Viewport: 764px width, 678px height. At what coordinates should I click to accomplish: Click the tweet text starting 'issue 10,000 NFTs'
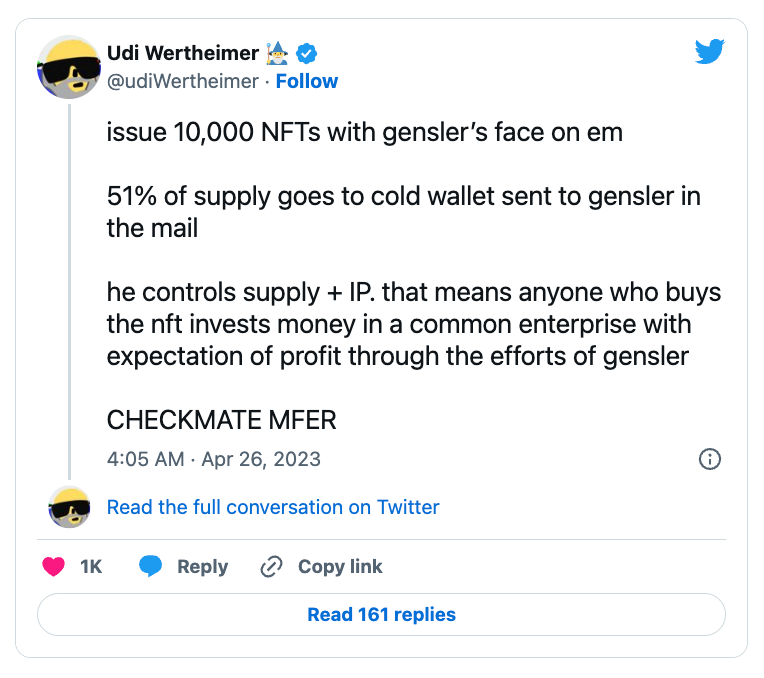[365, 133]
